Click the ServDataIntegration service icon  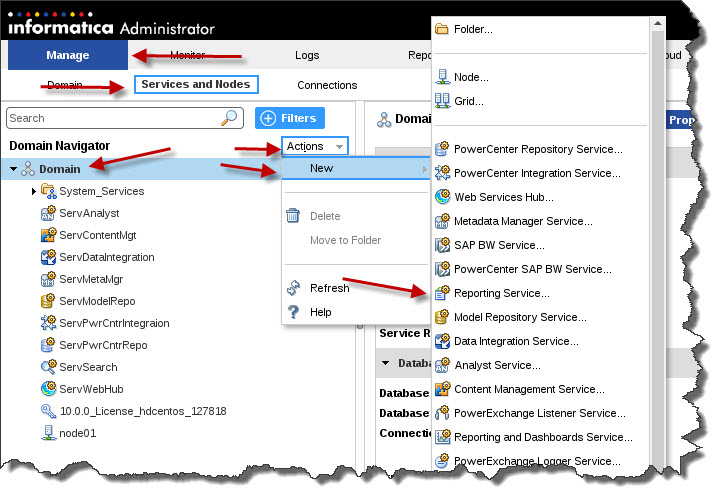click(x=48, y=257)
